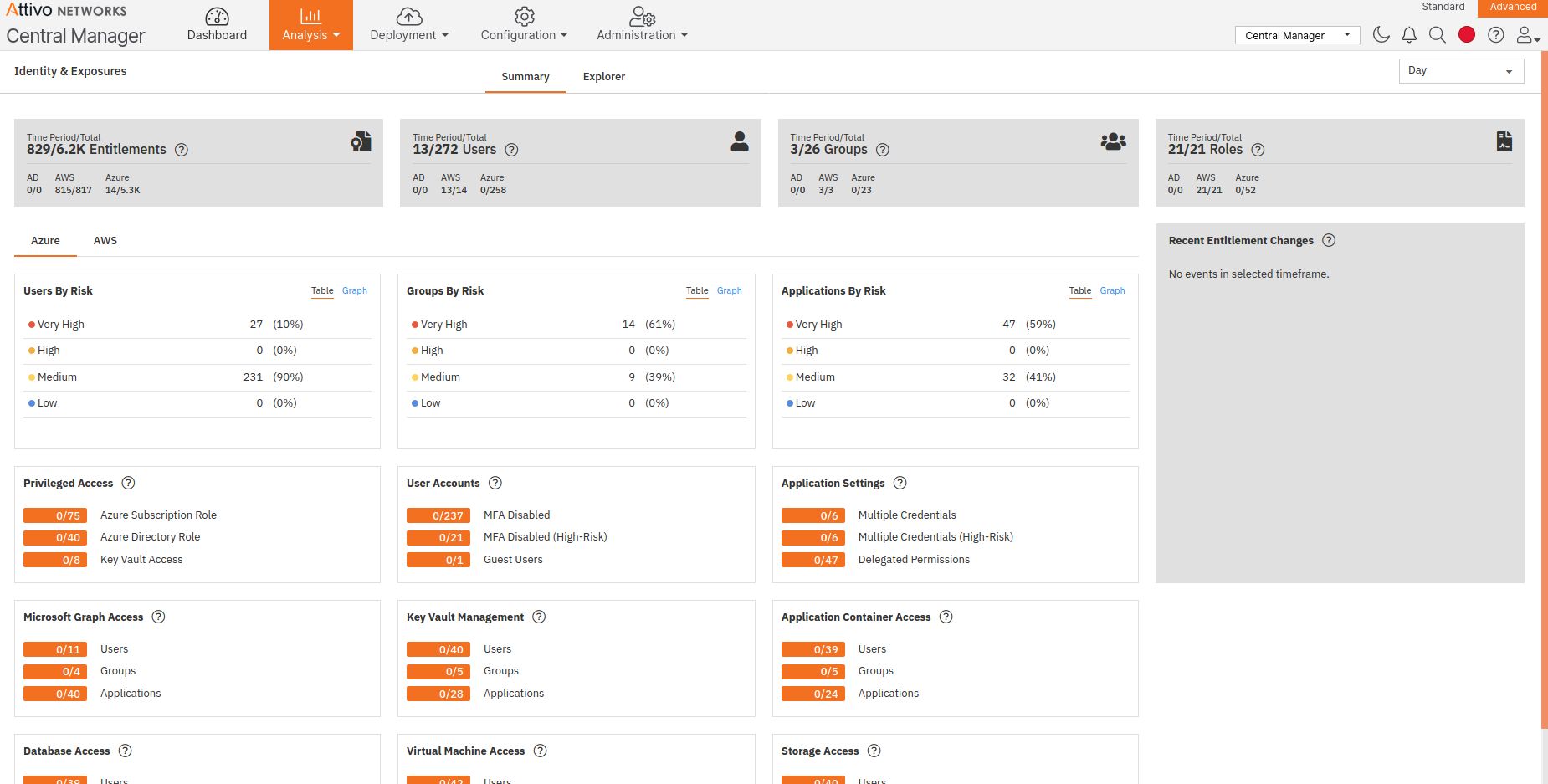
Task: Click 0/75 Azure Subscription Role bar
Action: (x=55, y=515)
